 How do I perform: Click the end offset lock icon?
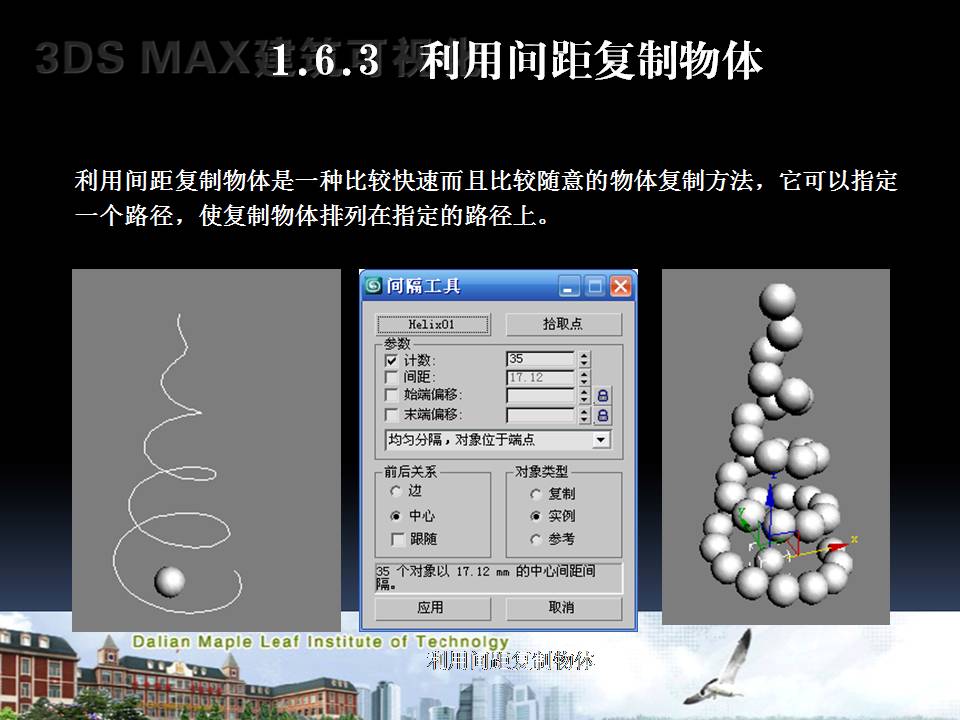pos(603,415)
